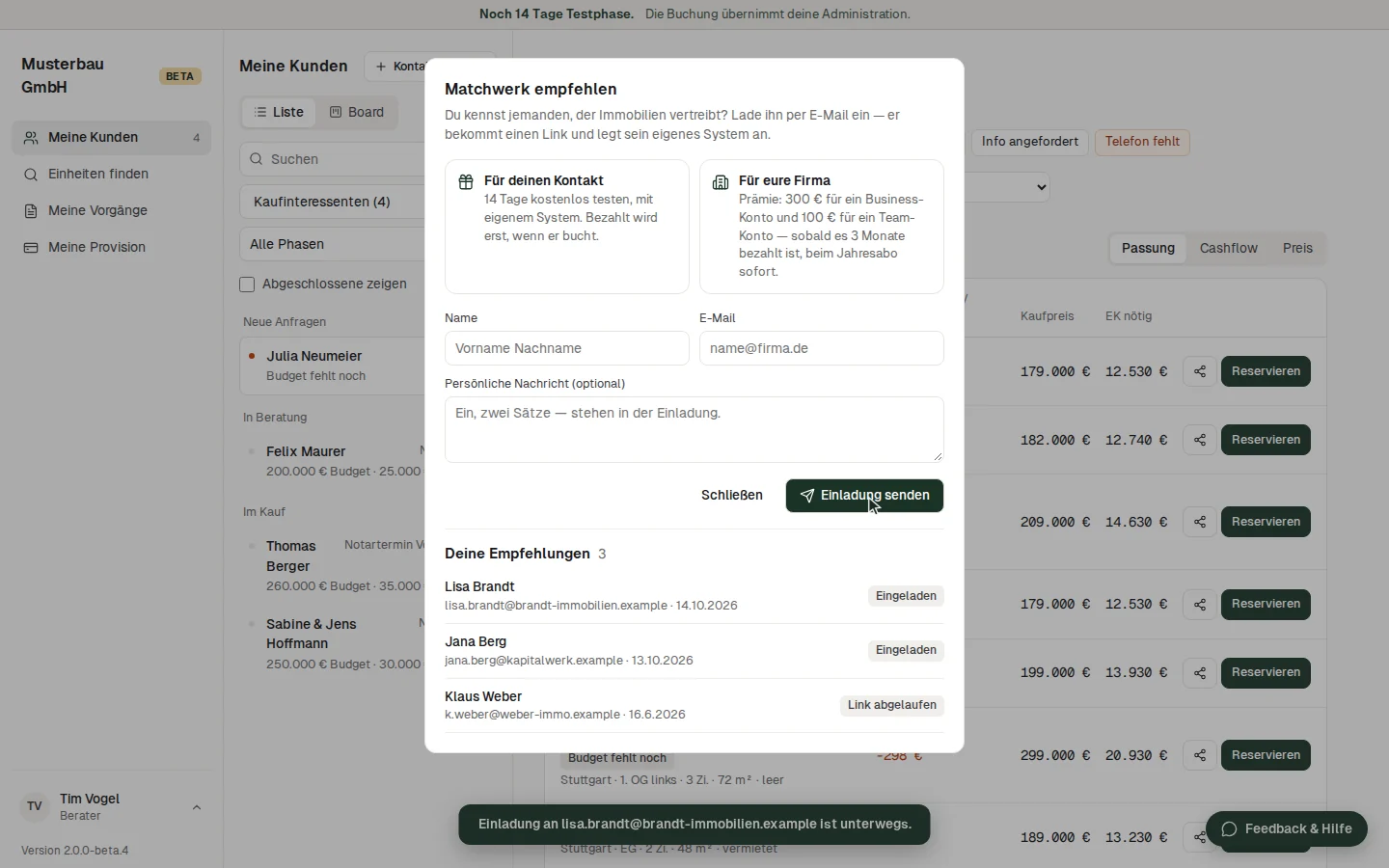The width and height of the screenshot is (1389, 868).
Task: Open Feedback & Hilfe
Action: (x=1286, y=828)
